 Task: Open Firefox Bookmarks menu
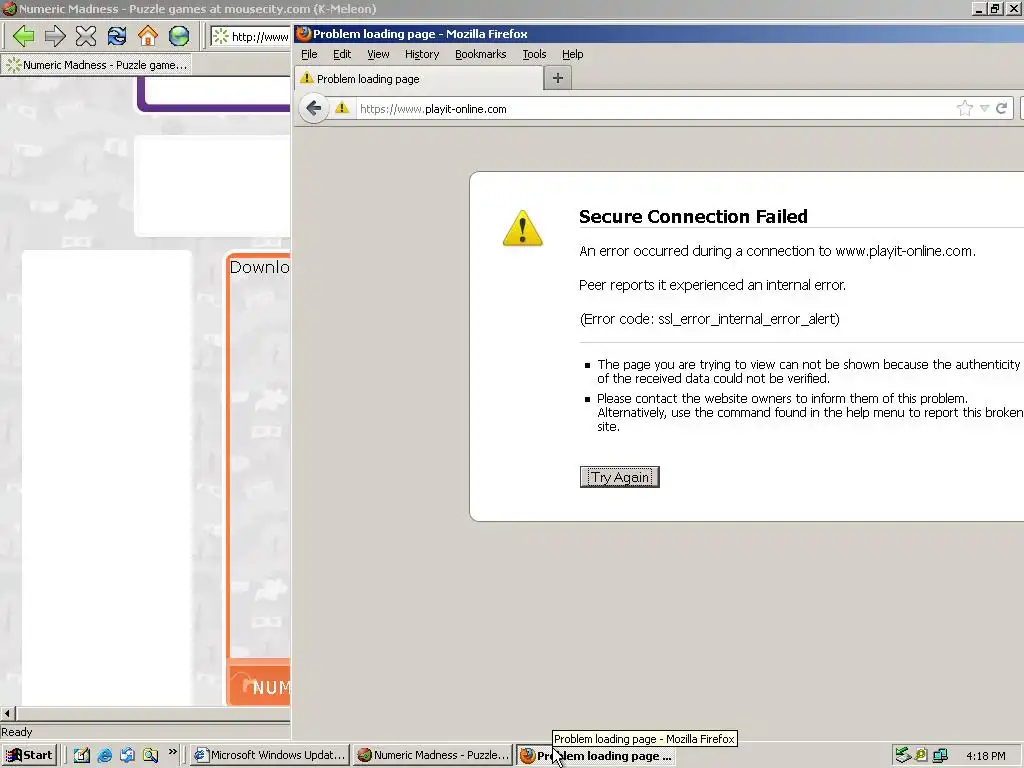480,54
